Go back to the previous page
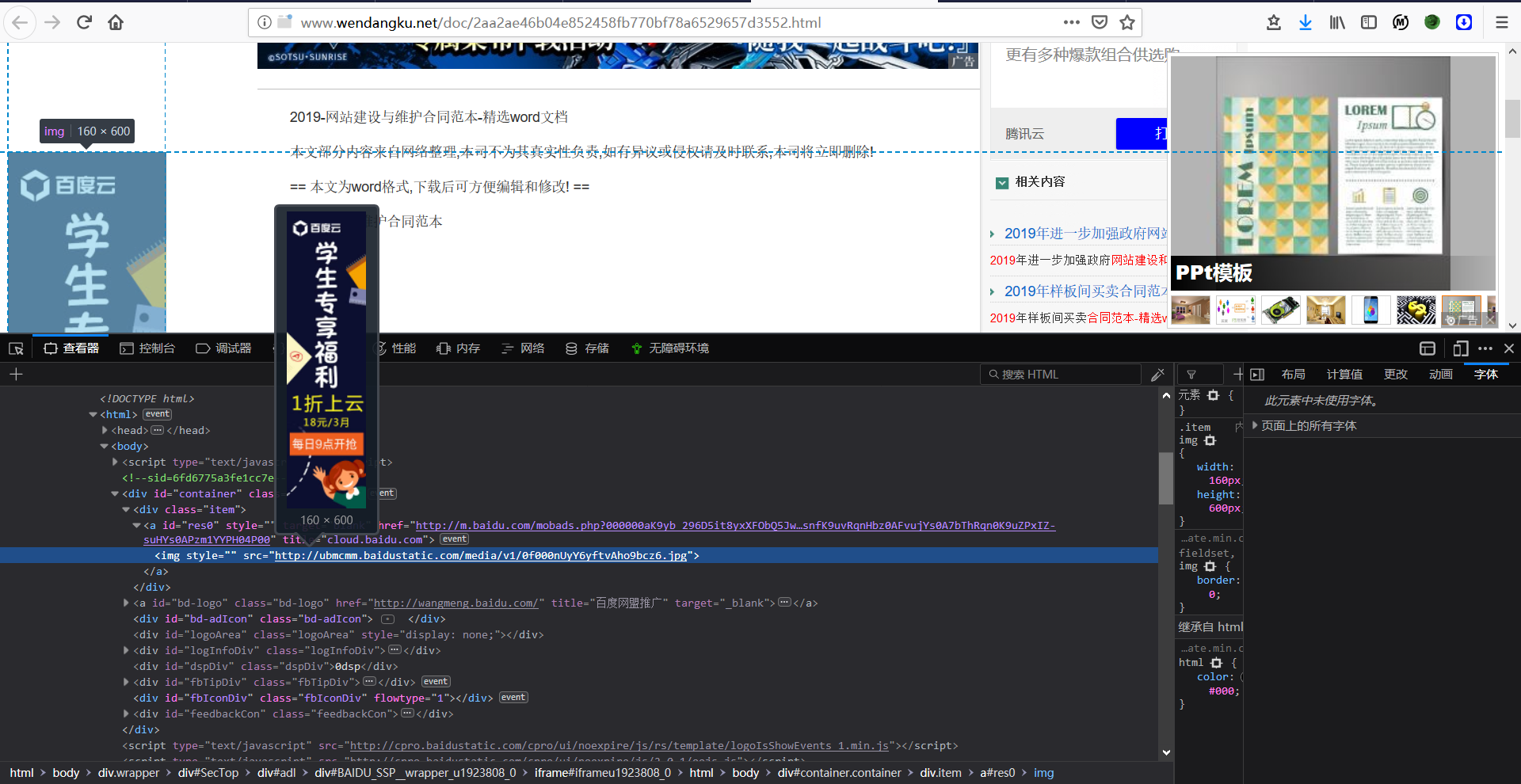This screenshot has width=1521, height=784. [20, 23]
